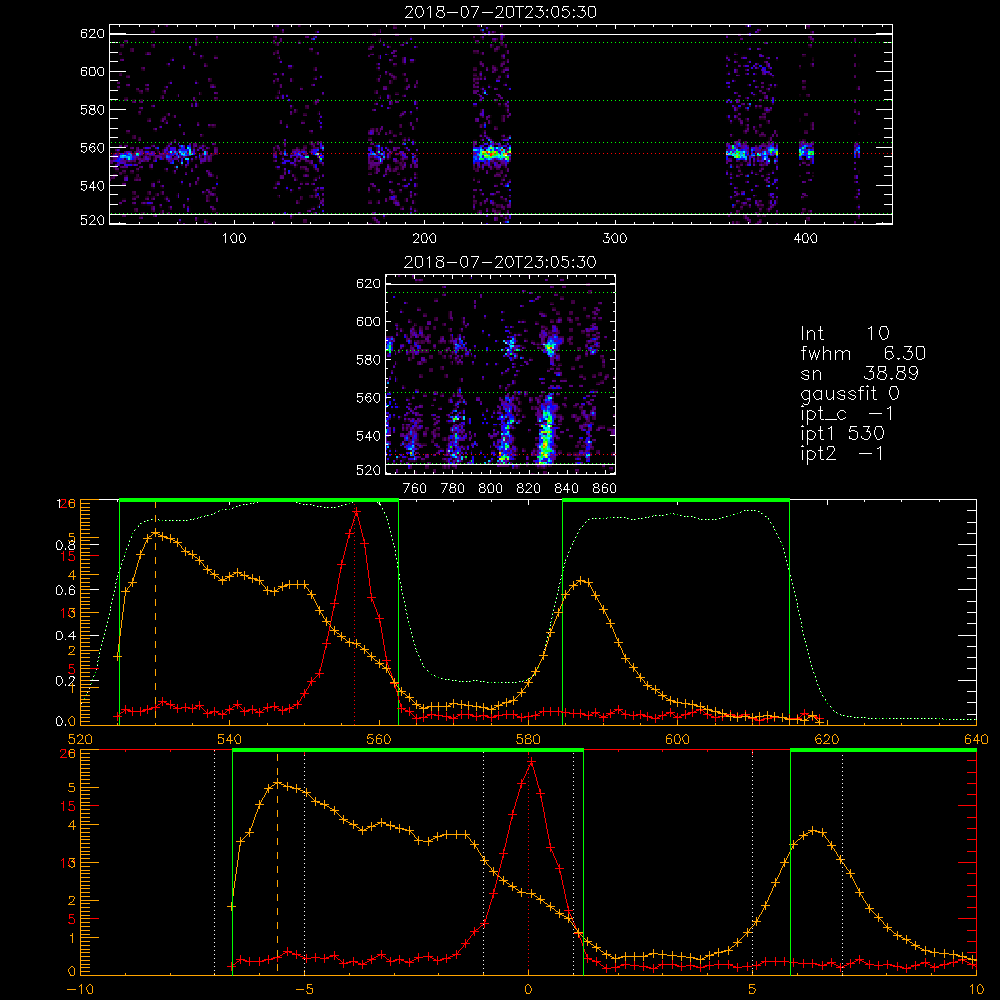Click x-axis label '860' of middle spectrogram
Screen dimensions: 1000x1000
click(x=605, y=489)
